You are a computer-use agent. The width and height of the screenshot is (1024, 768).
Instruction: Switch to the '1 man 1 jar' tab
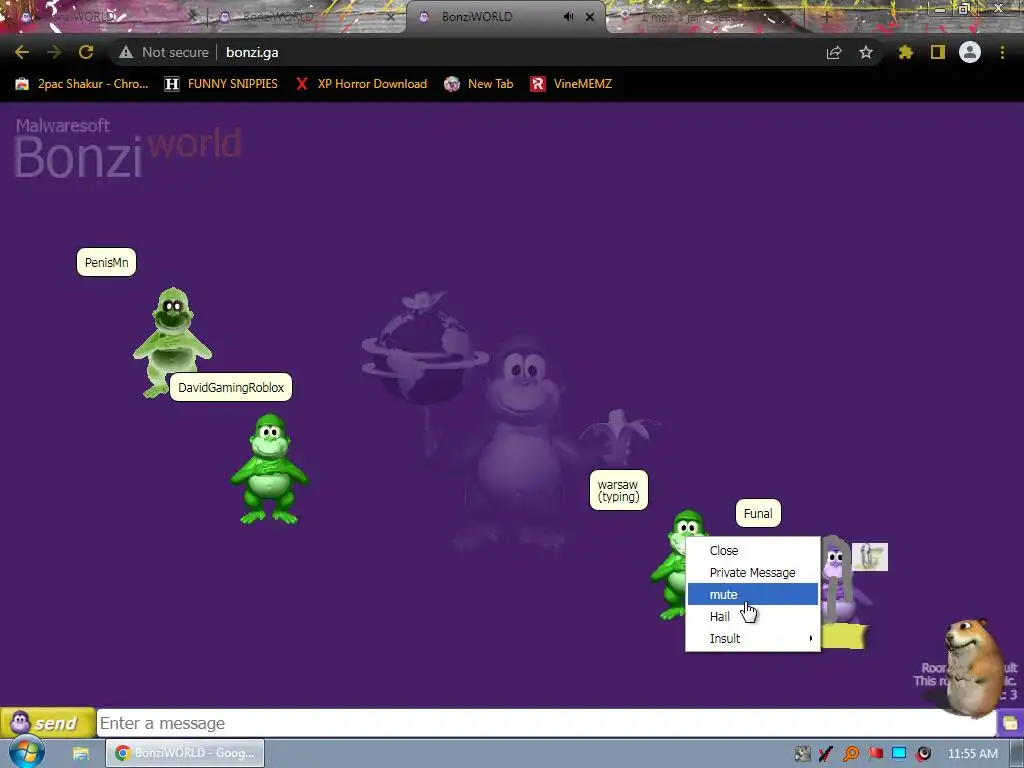click(709, 17)
